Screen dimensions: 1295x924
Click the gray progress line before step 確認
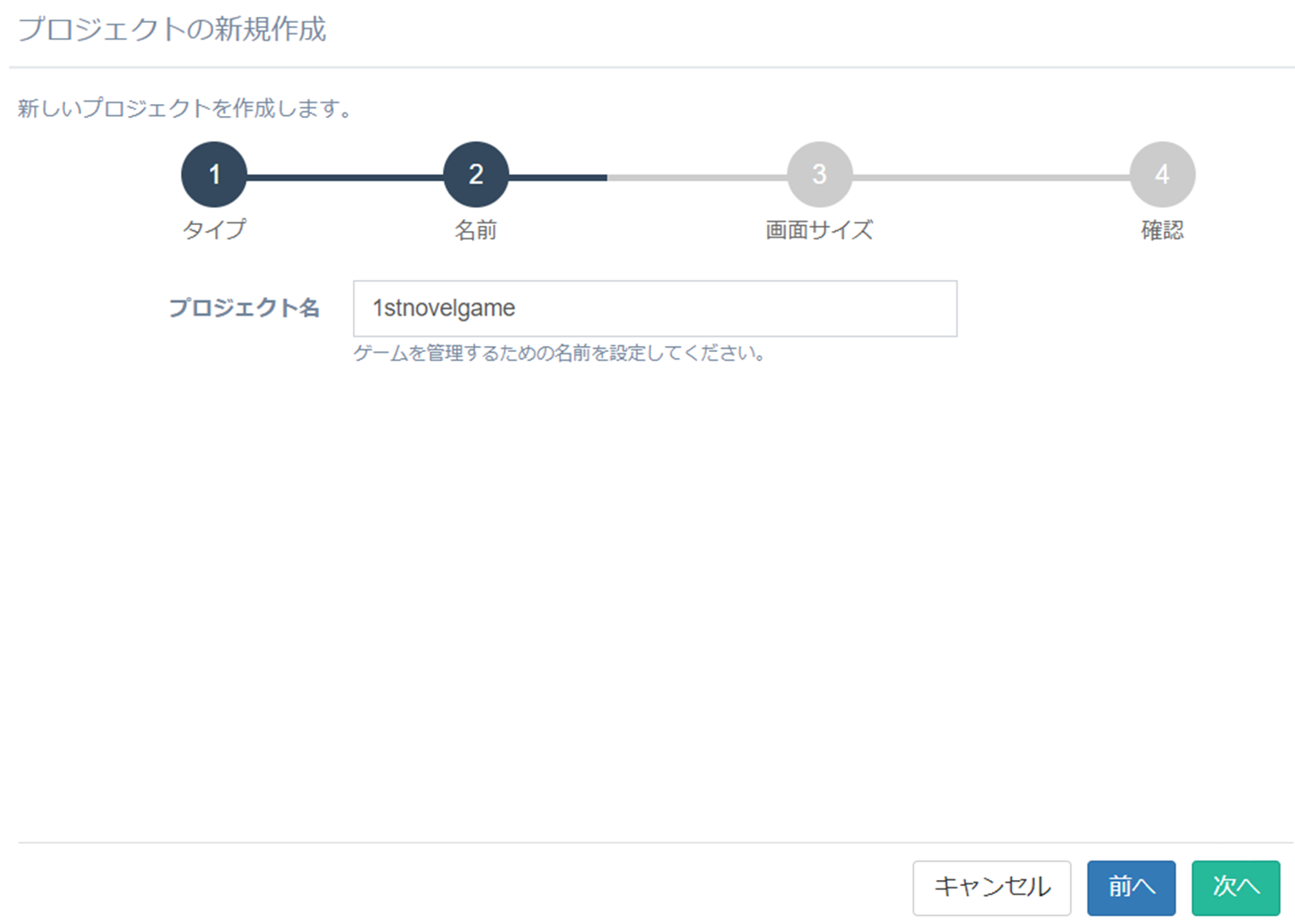990,173
